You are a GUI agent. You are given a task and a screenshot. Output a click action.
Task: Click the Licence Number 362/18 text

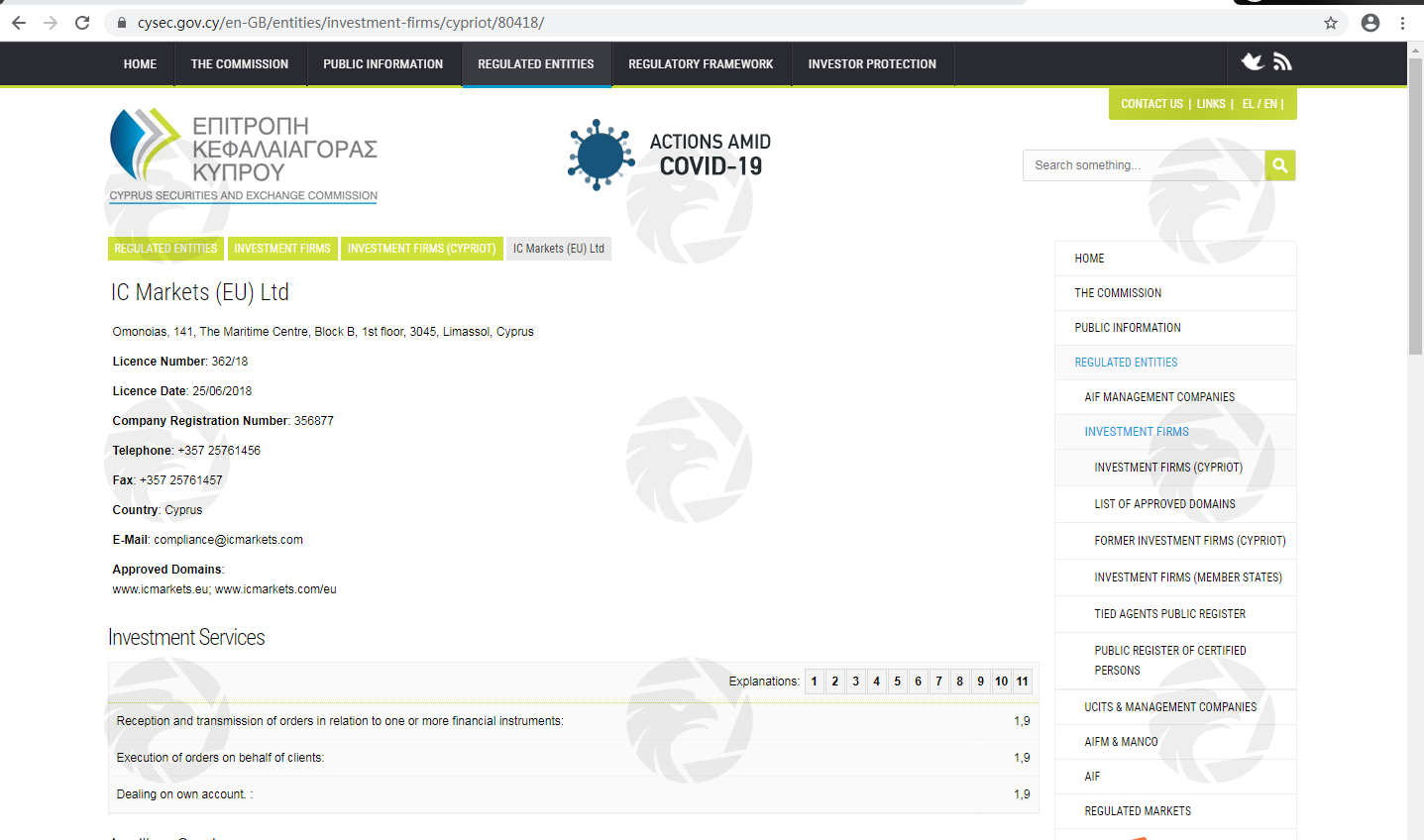tap(180, 362)
